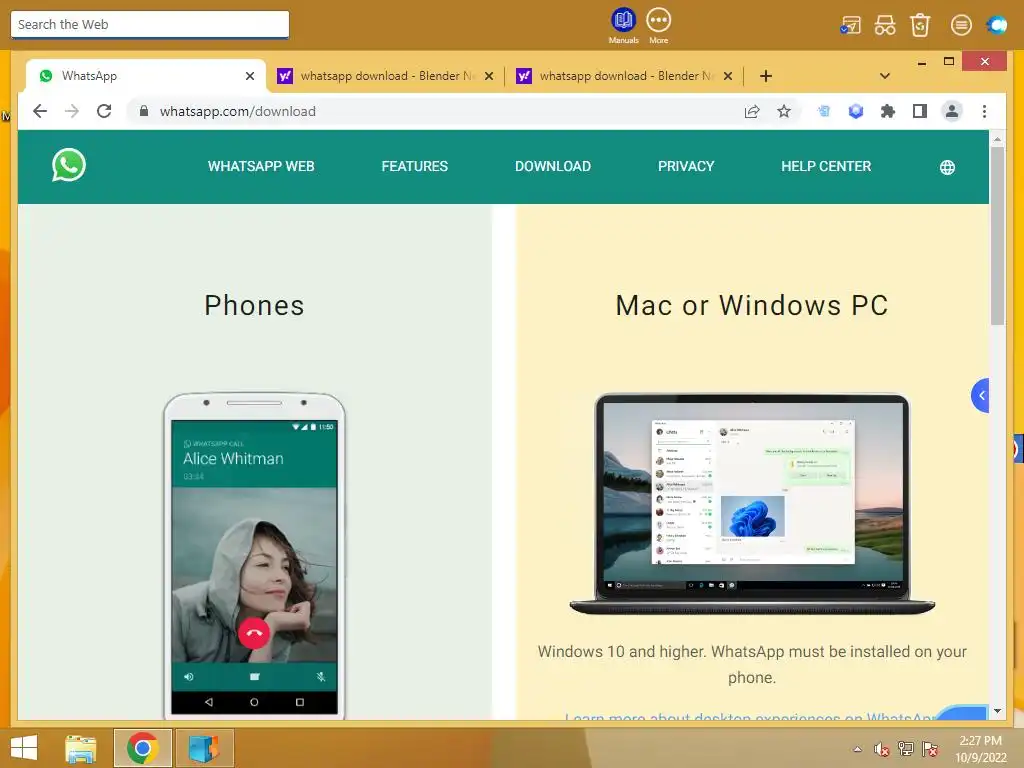
Task: Click the blue hexagon extension icon
Action: tap(856, 111)
